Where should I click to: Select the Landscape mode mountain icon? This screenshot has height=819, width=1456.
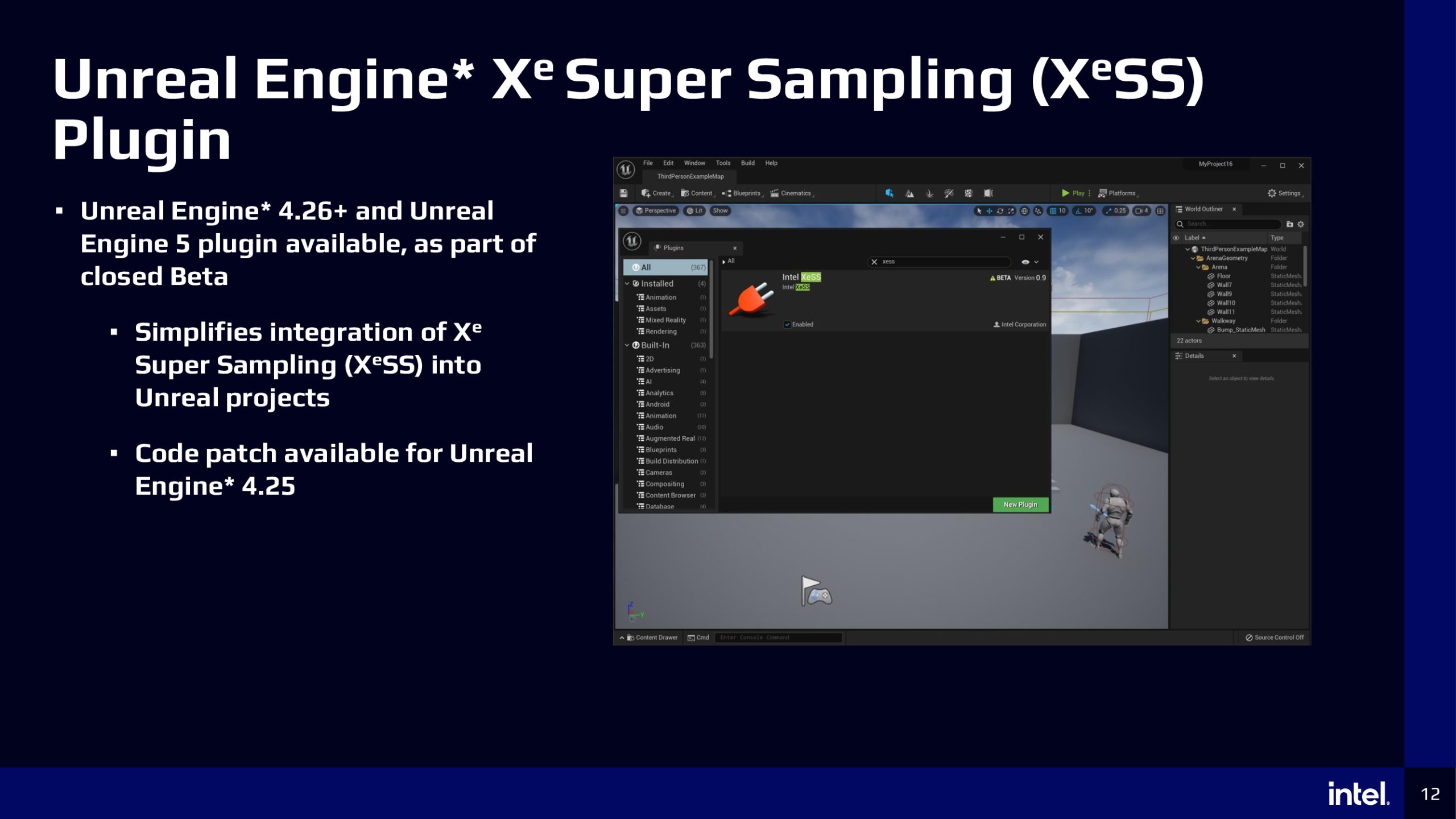click(909, 193)
